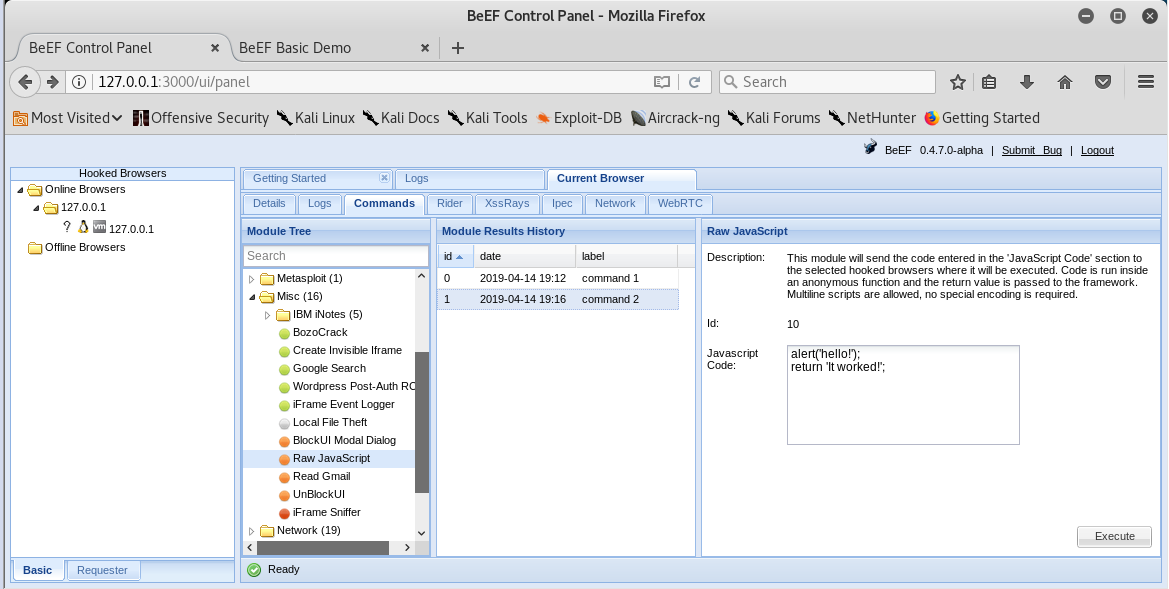Click the VM icon beside 127.0.0.1
The height and width of the screenshot is (589, 1169).
[x=99, y=227]
